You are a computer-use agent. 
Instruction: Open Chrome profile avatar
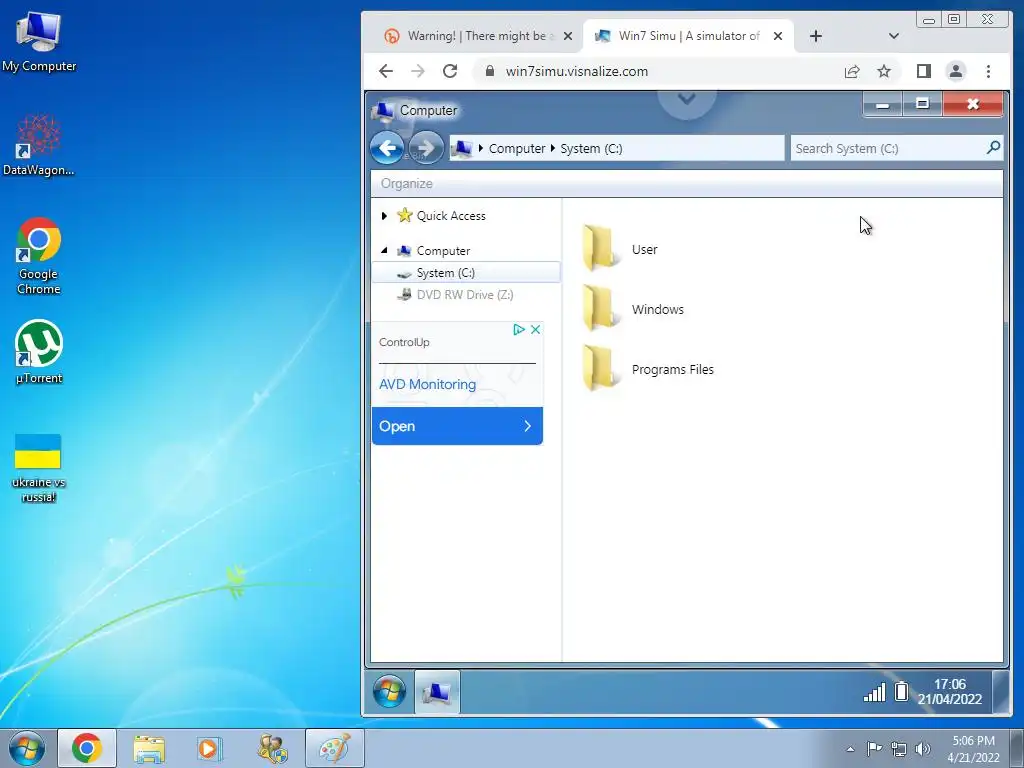click(955, 71)
